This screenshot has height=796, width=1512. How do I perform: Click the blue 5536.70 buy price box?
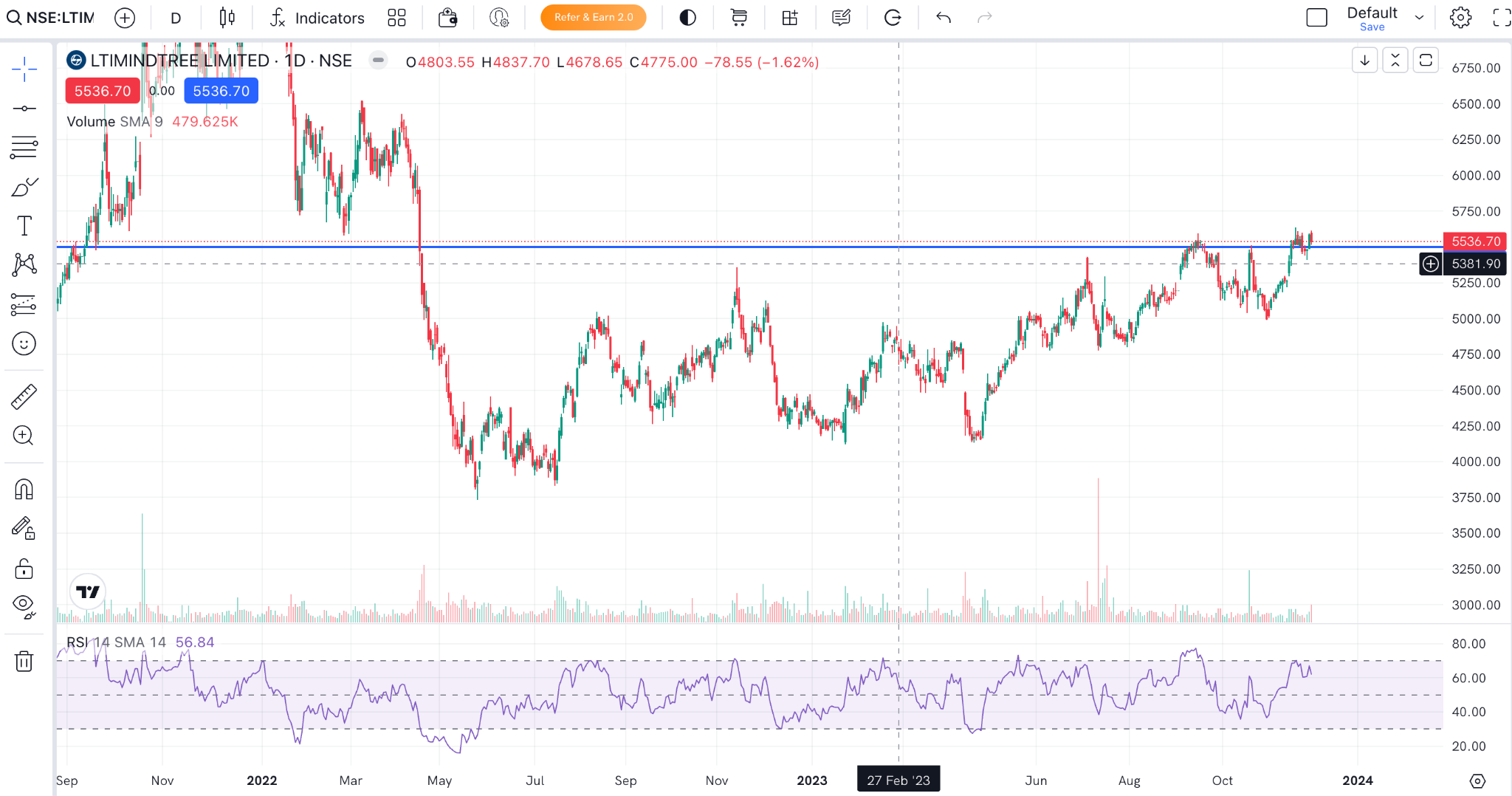coord(221,91)
